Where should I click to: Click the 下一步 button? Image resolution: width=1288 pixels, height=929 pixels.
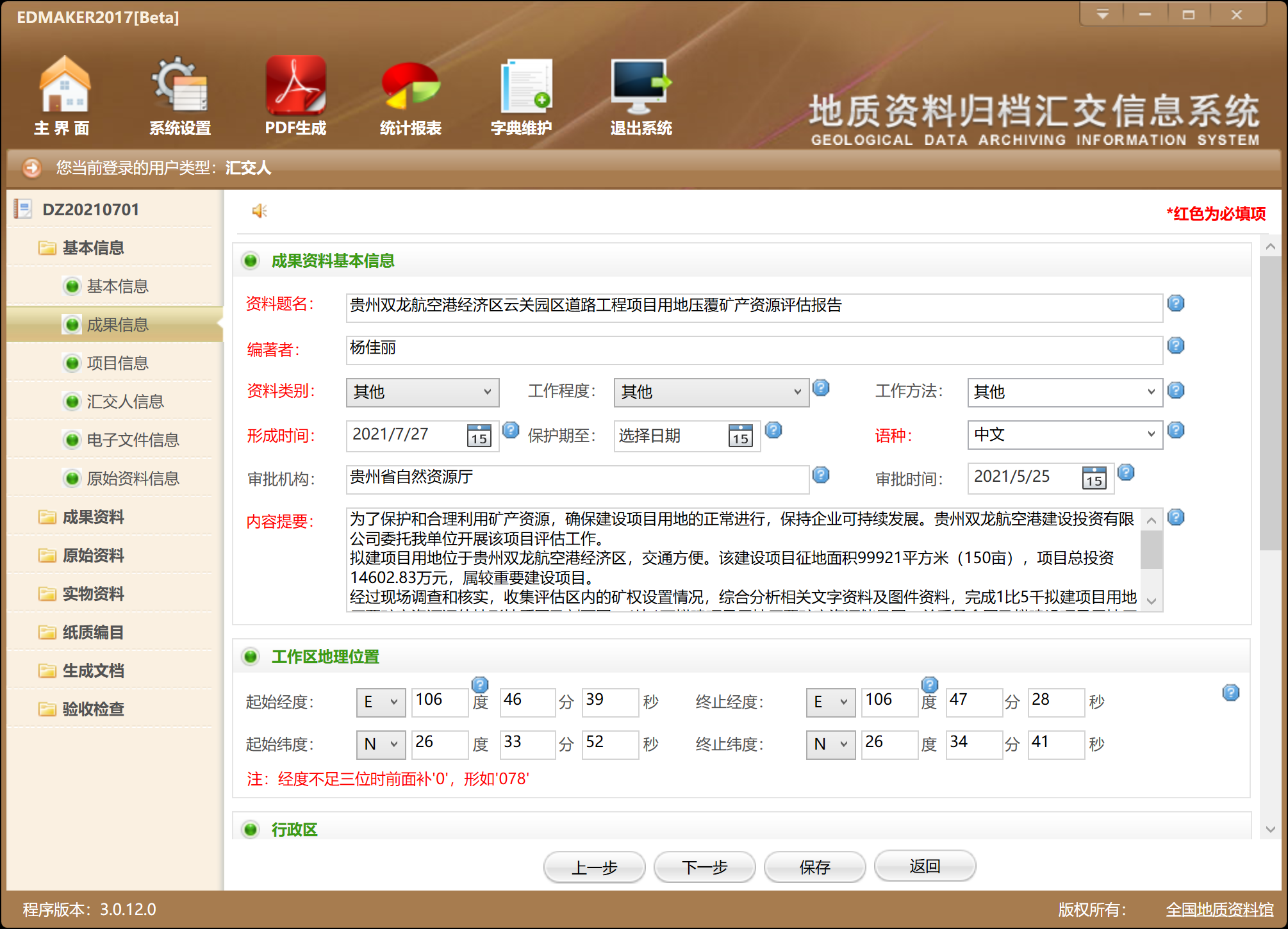coord(705,867)
